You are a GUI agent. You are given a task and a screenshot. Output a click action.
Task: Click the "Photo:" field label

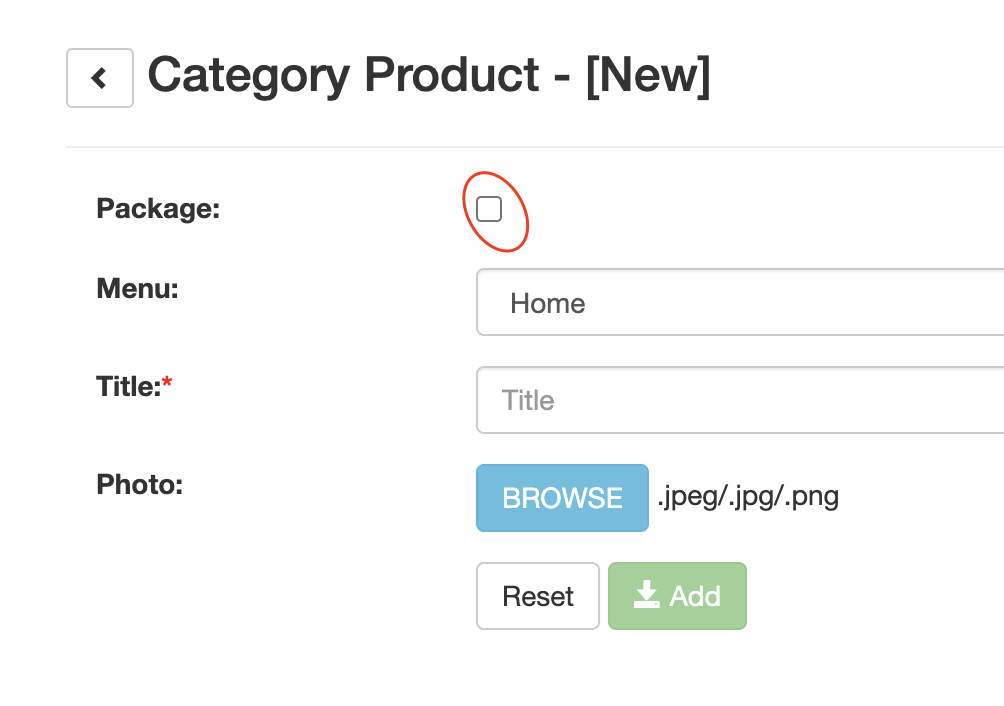(x=140, y=484)
